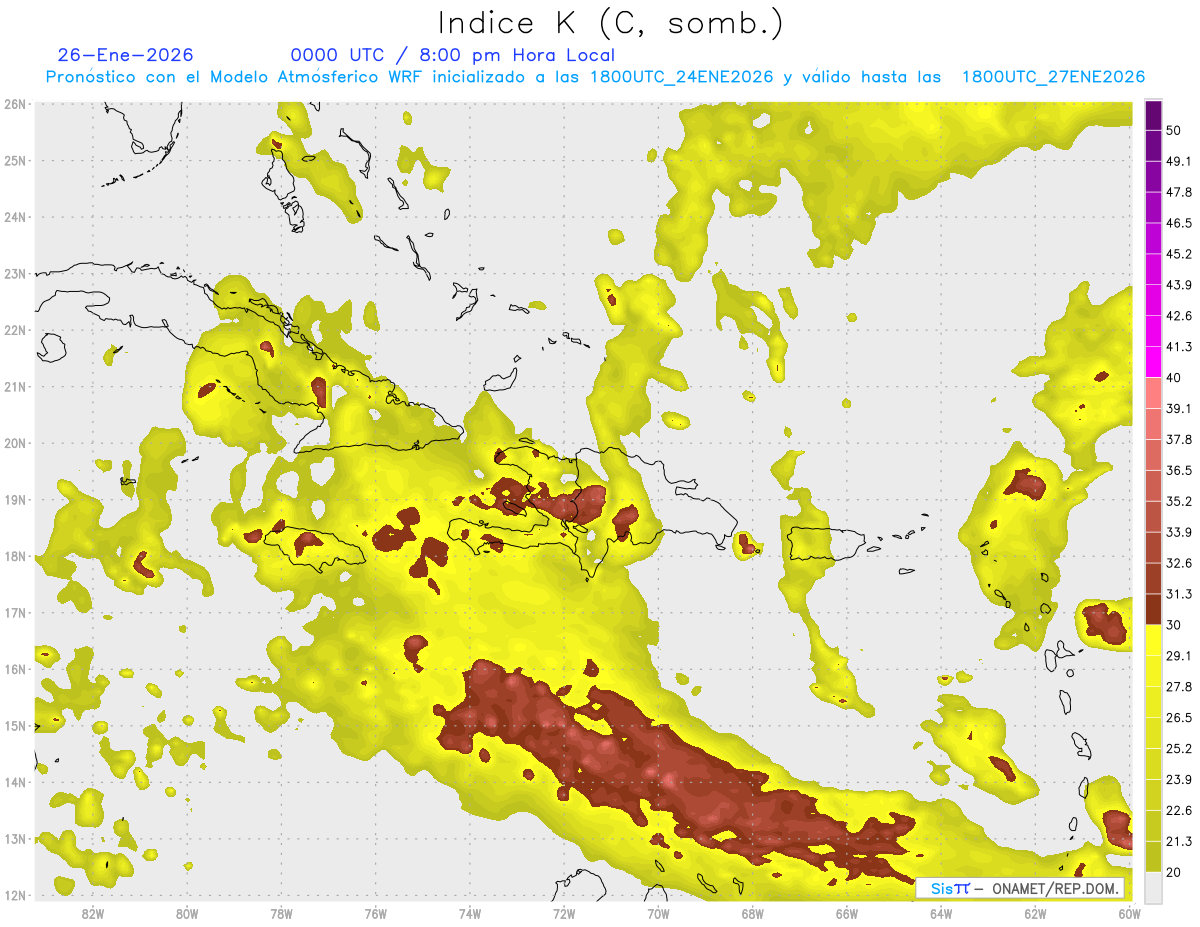Click the colorbar value "32.6"
Viewport: 1200px width, 927px height.
pos(1178,563)
